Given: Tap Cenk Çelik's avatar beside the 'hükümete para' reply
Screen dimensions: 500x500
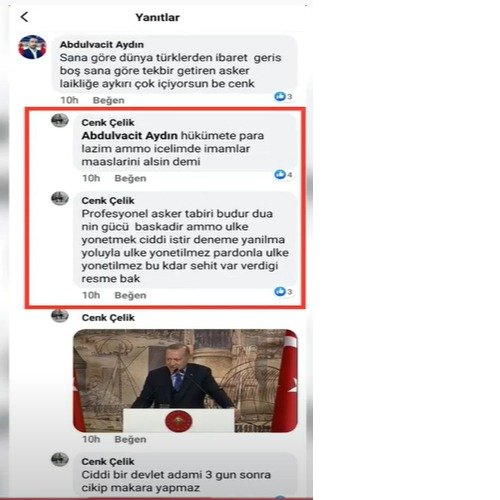Looking at the screenshot, I should point(60,120).
